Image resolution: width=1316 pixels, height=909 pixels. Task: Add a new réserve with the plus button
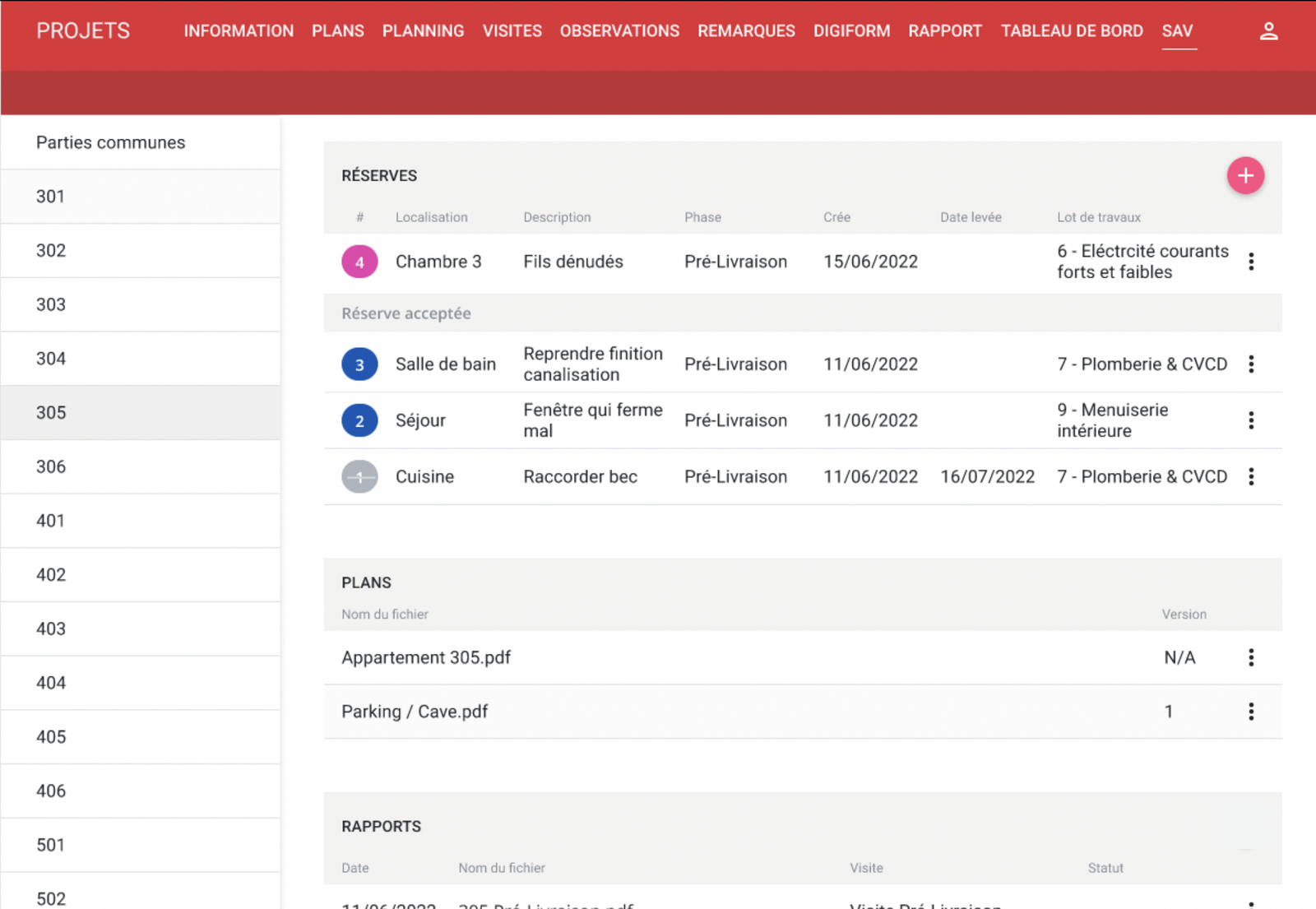(x=1245, y=175)
